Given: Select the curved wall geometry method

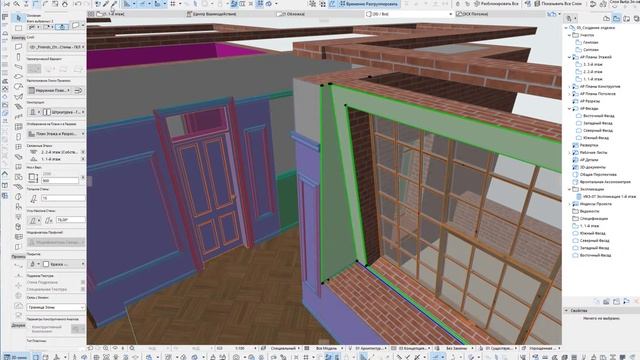Looking at the screenshot, I should click(49, 69).
